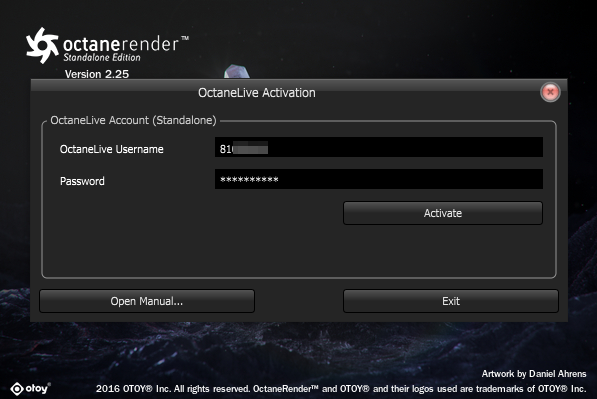Click the 'OctaneLive Activation' title text
Viewport: 597px width, 399px height.
pyautogui.click(x=257, y=93)
